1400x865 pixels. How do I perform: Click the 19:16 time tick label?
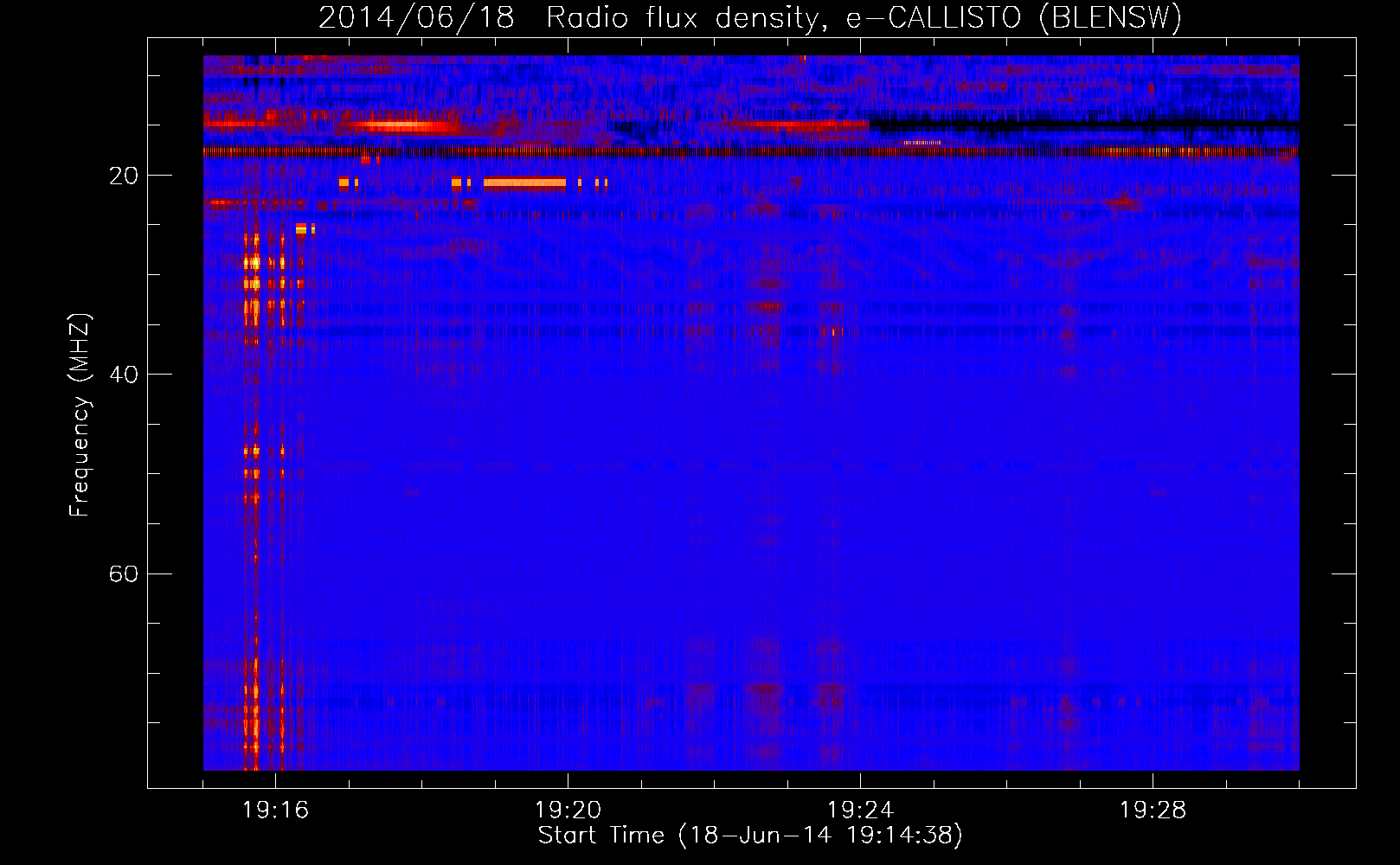click(x=275, y=811)
